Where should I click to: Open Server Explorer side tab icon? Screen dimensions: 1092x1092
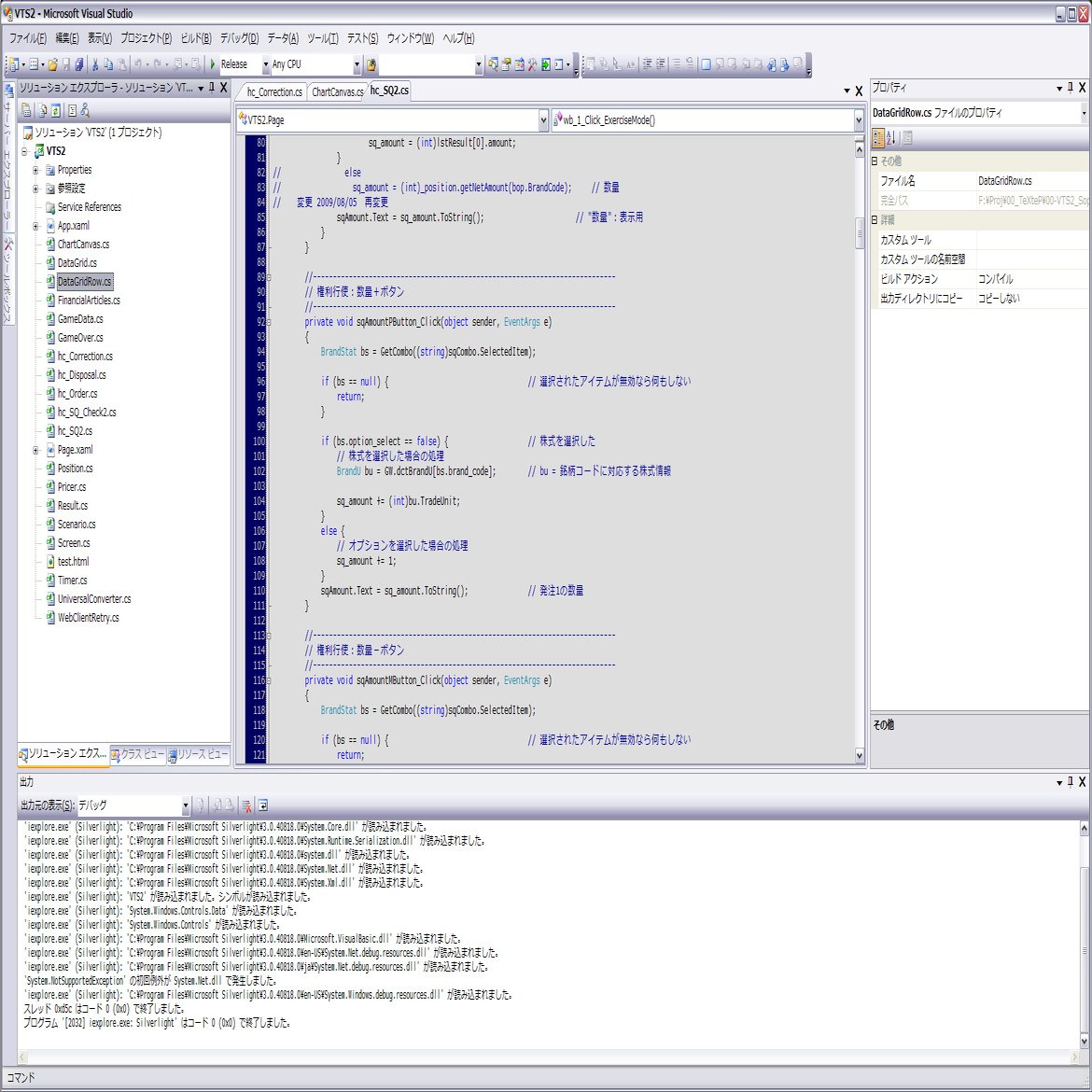[x=9, y=91]
